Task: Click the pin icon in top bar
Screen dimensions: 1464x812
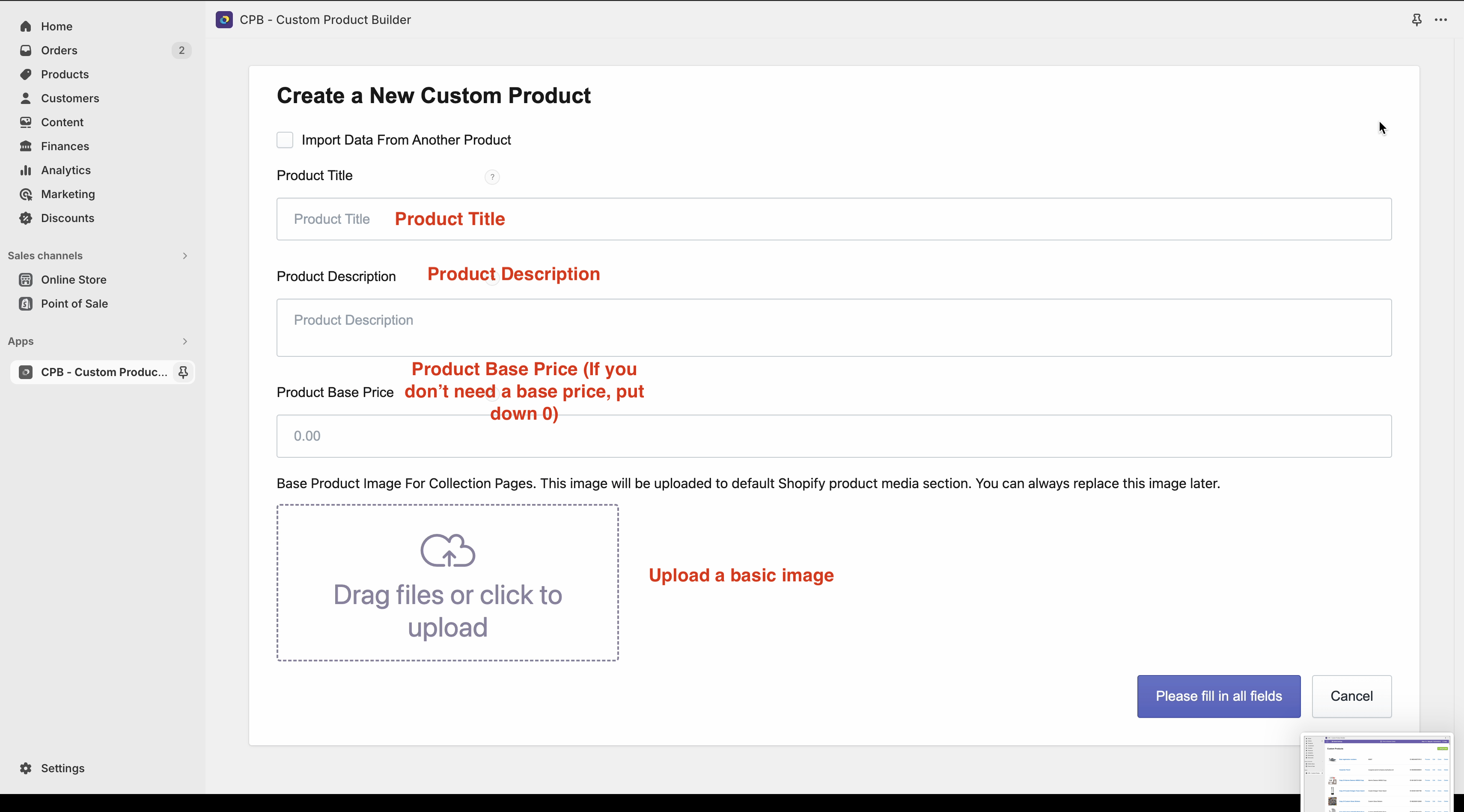Action: (1417, 20)
